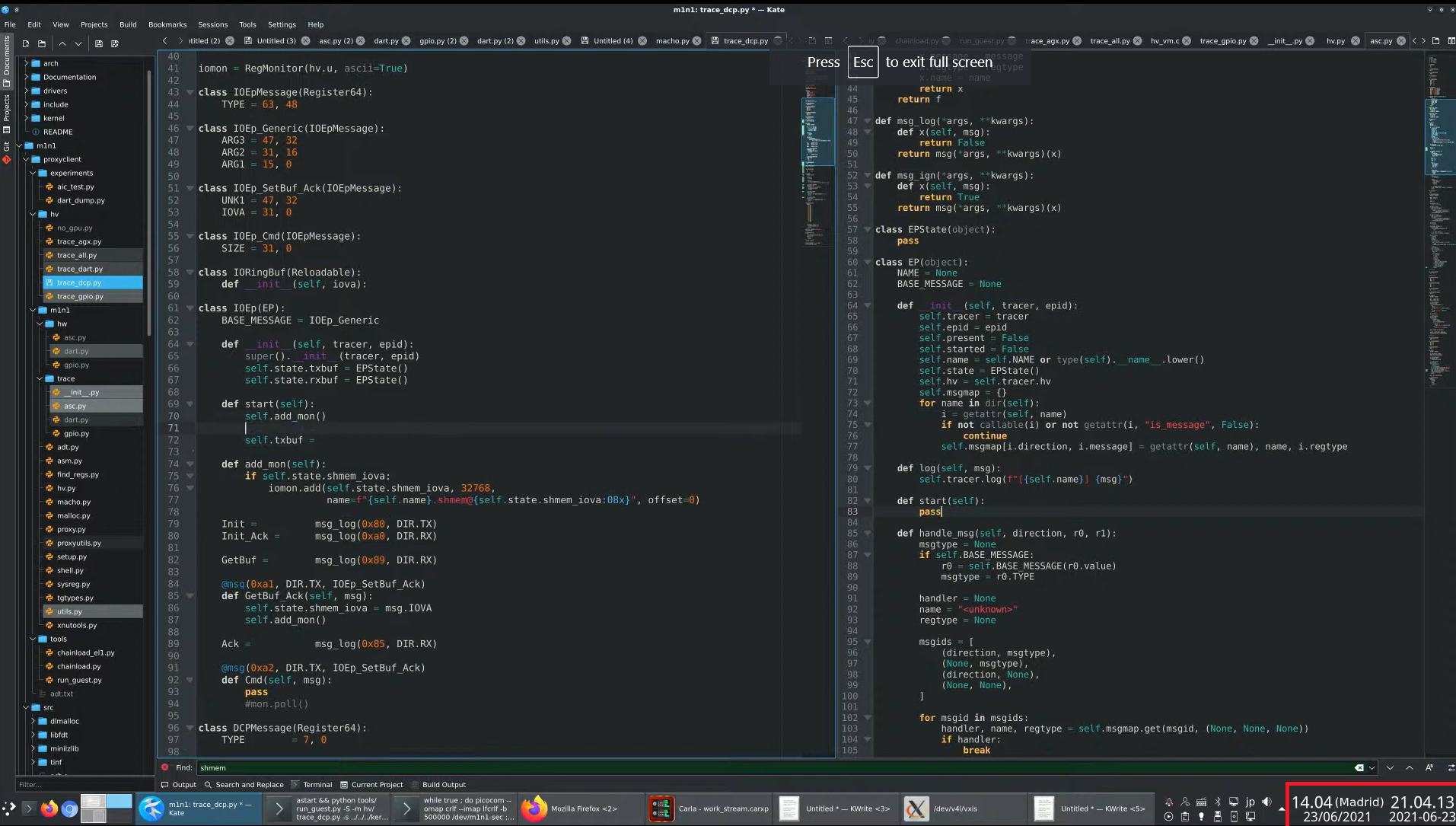Screen dimensions: 1456x826
Task: Open trace_agx.py in the project tree
Action: (78, 241)
